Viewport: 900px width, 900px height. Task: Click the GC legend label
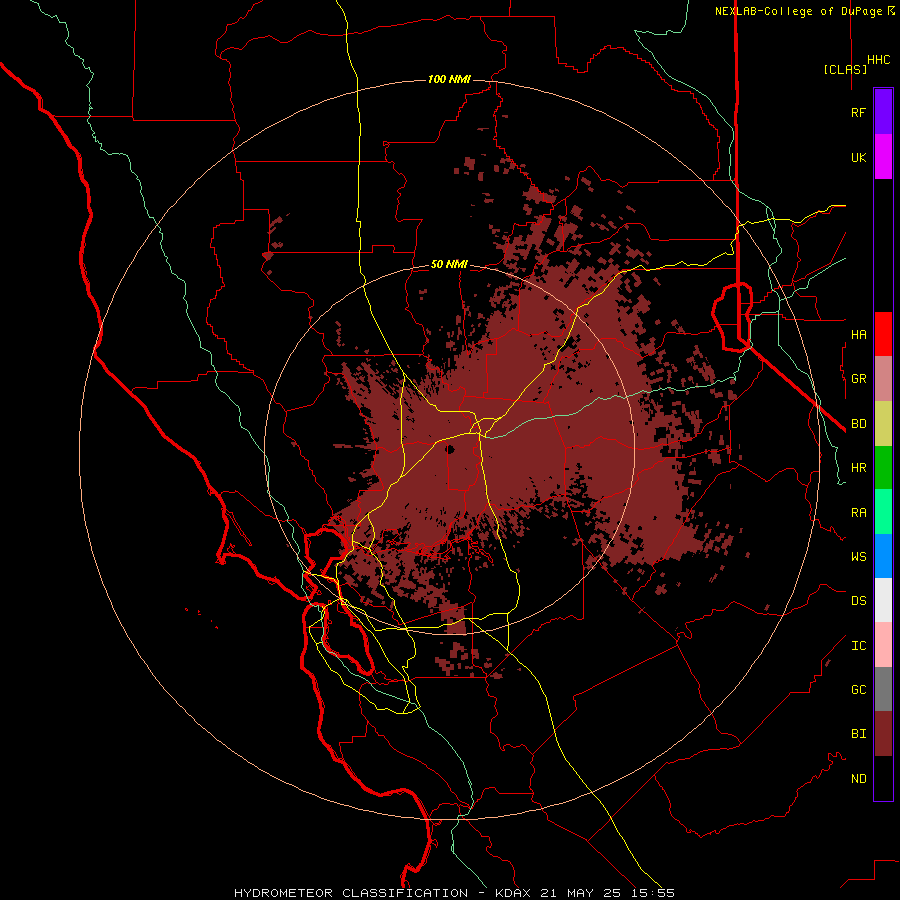click(x=858, y=690)
